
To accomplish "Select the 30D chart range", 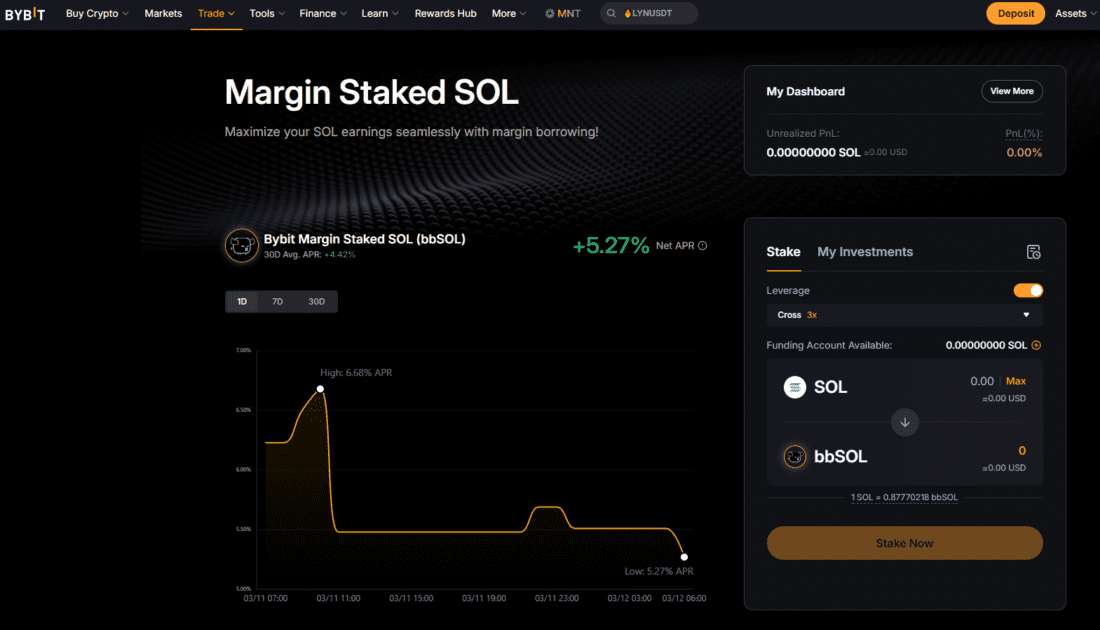I will point(316,301).
